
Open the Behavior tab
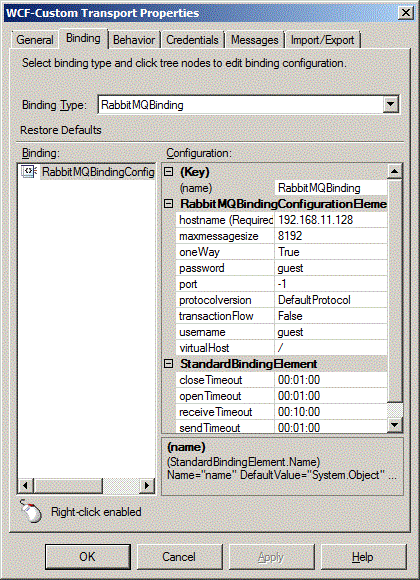[134, 40]
